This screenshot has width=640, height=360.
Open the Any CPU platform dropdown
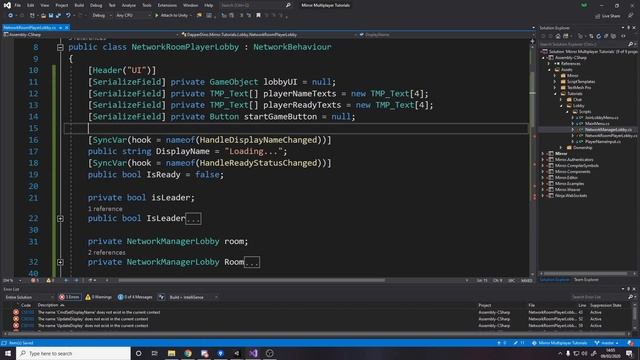[133, 16]
